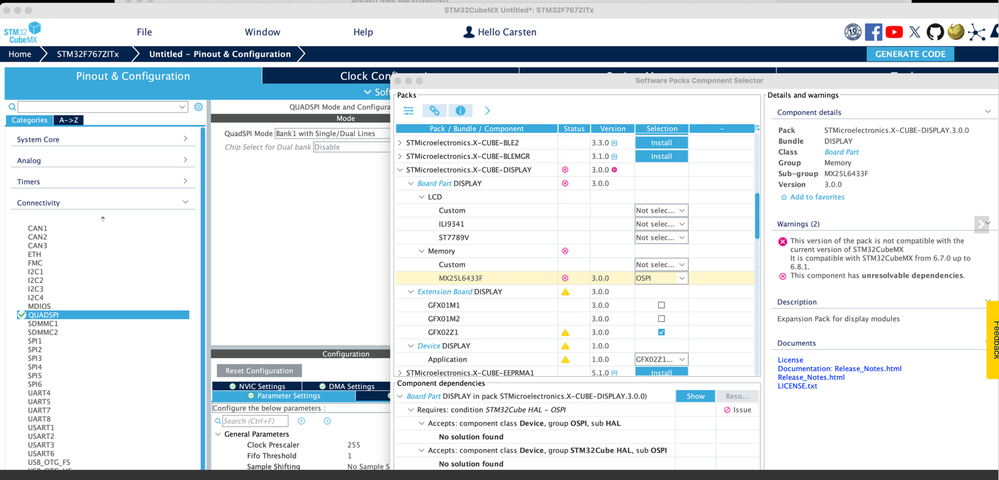Screen dimensions: 999x480
Task: Open the LCD Custom selection dropdown
Action: [661, 210]
